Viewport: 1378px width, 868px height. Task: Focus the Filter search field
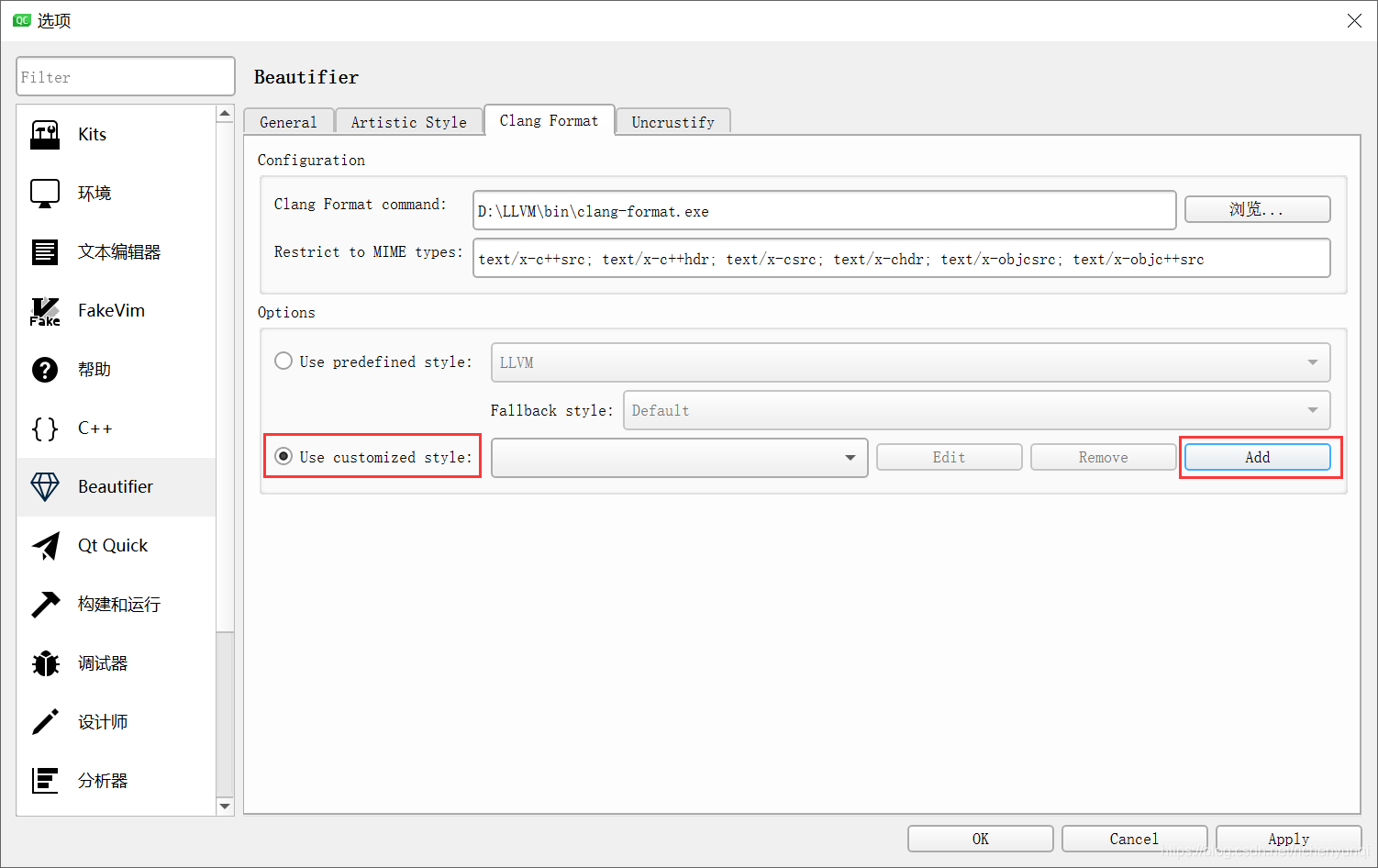pyautogui.click(x=126, y=76)
